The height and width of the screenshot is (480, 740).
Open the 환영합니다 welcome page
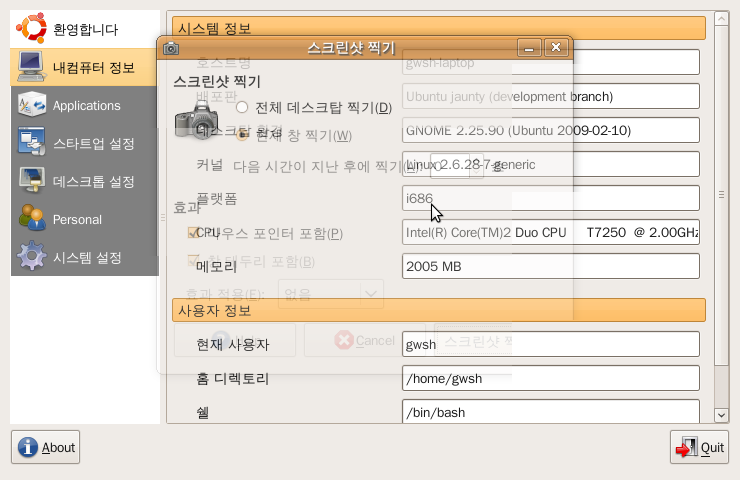click(85, 29)
